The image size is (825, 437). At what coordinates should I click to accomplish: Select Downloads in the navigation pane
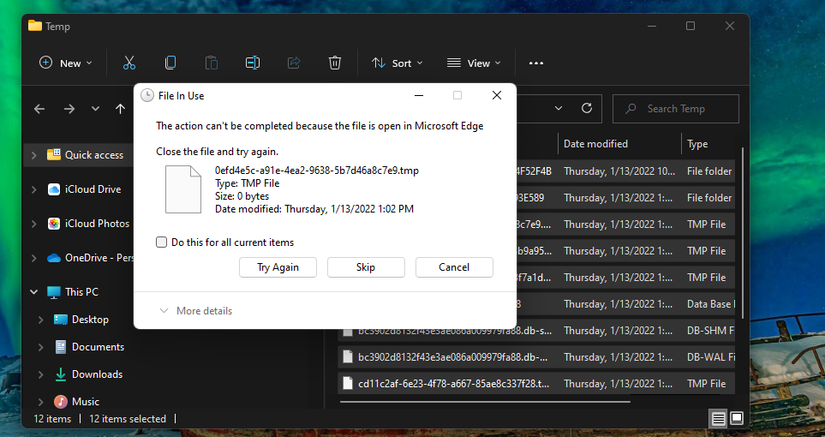[96, 374]
